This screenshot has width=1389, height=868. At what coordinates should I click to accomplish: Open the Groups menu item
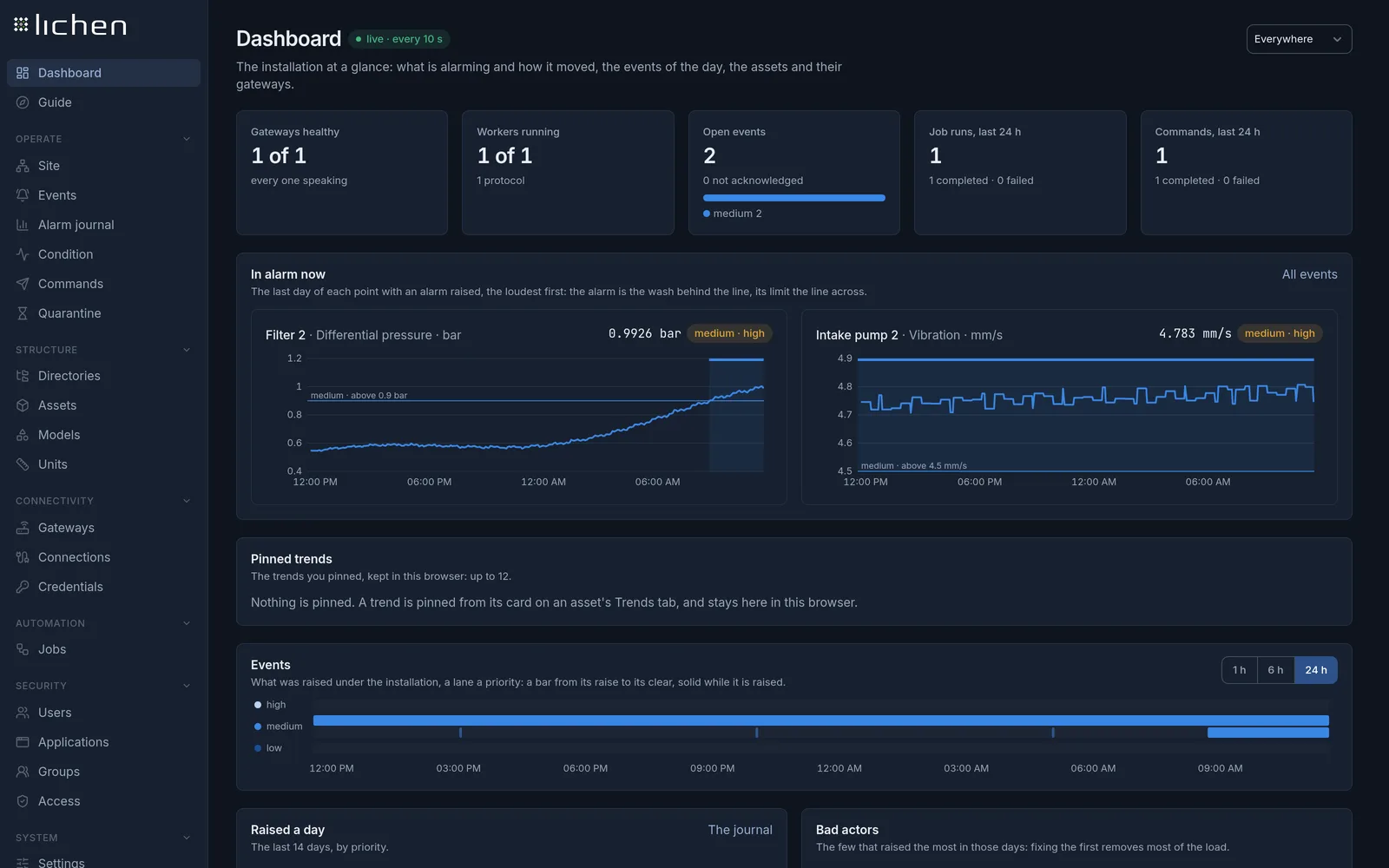[103, 772]
